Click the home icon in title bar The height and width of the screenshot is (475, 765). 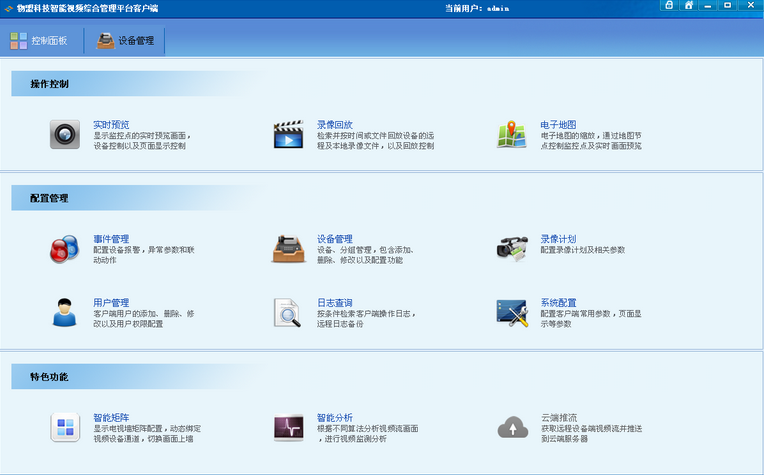point(689,6)
